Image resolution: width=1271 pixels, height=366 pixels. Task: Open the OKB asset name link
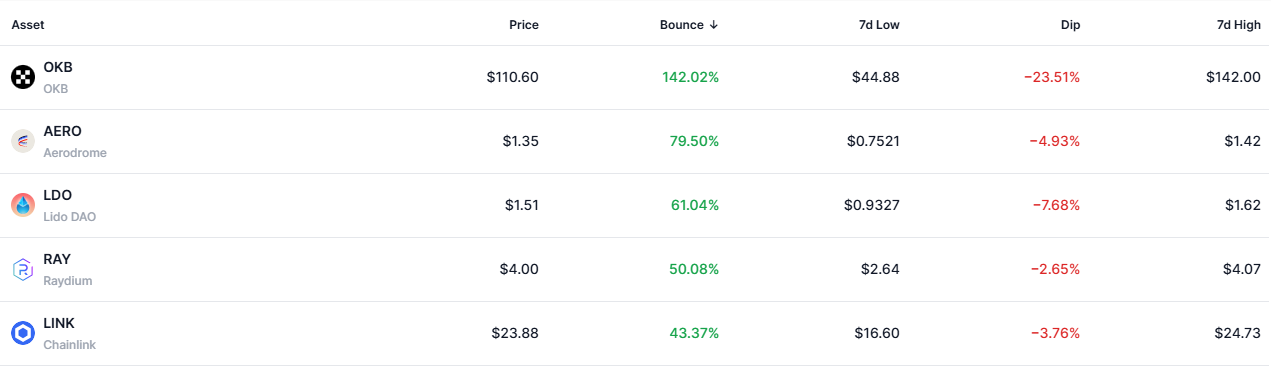pyautogui.click(x=58, y=67)
